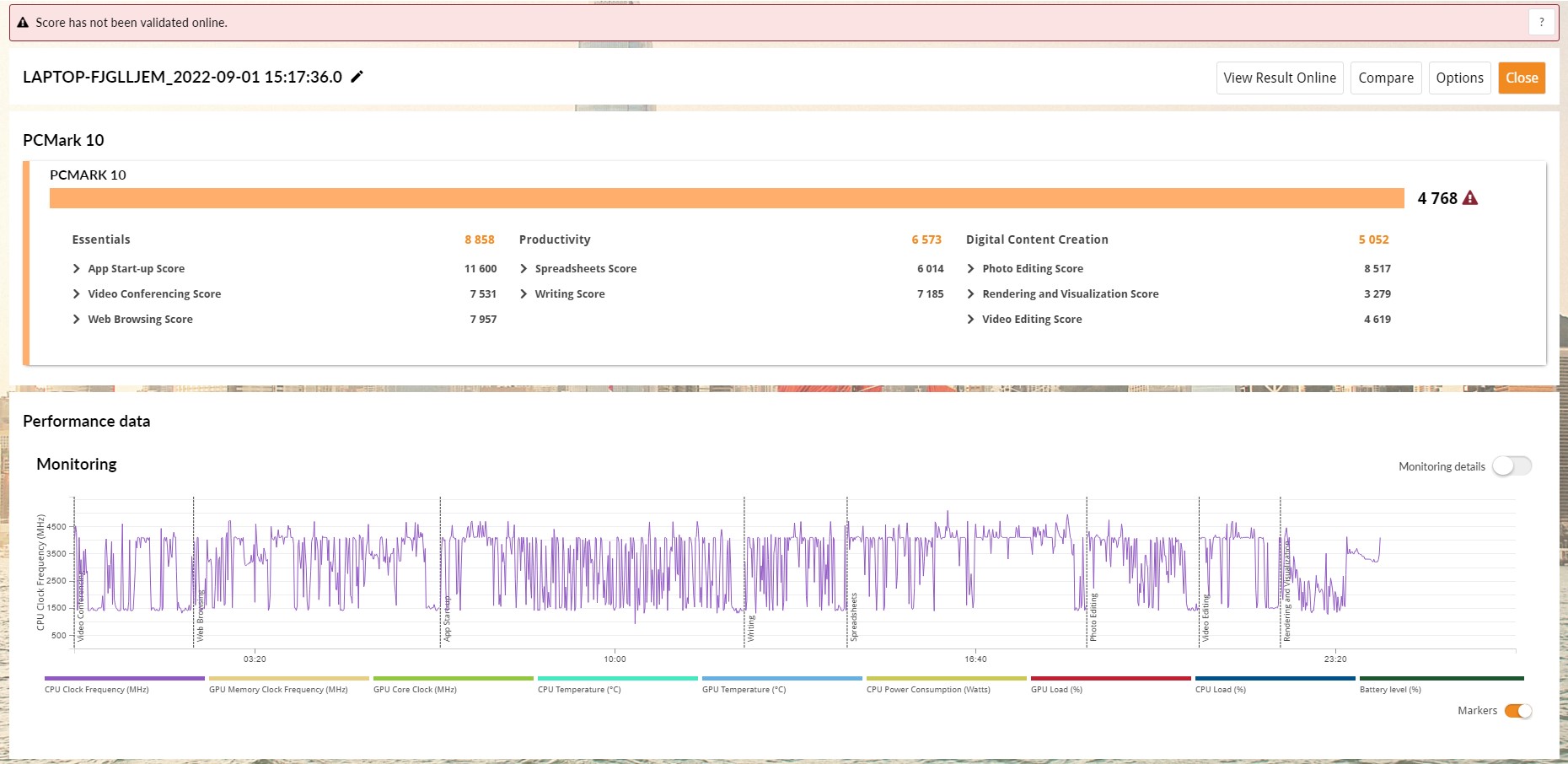This screenshot has width=1568, height=764.
Task: Toggle the Monitoring details switch
Action: 1511,466
